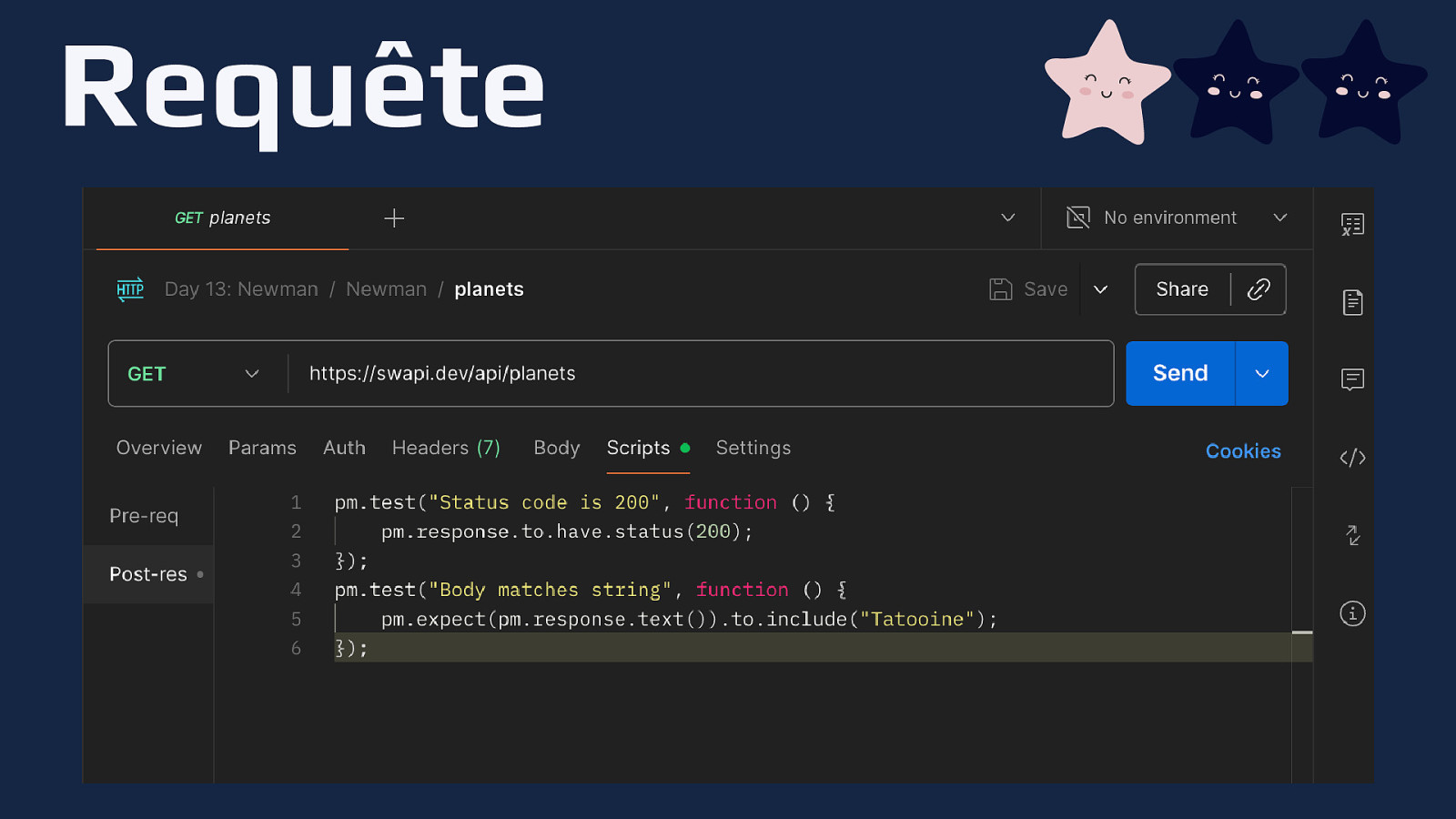Expand the GET method dropdown

coord(251,374)
